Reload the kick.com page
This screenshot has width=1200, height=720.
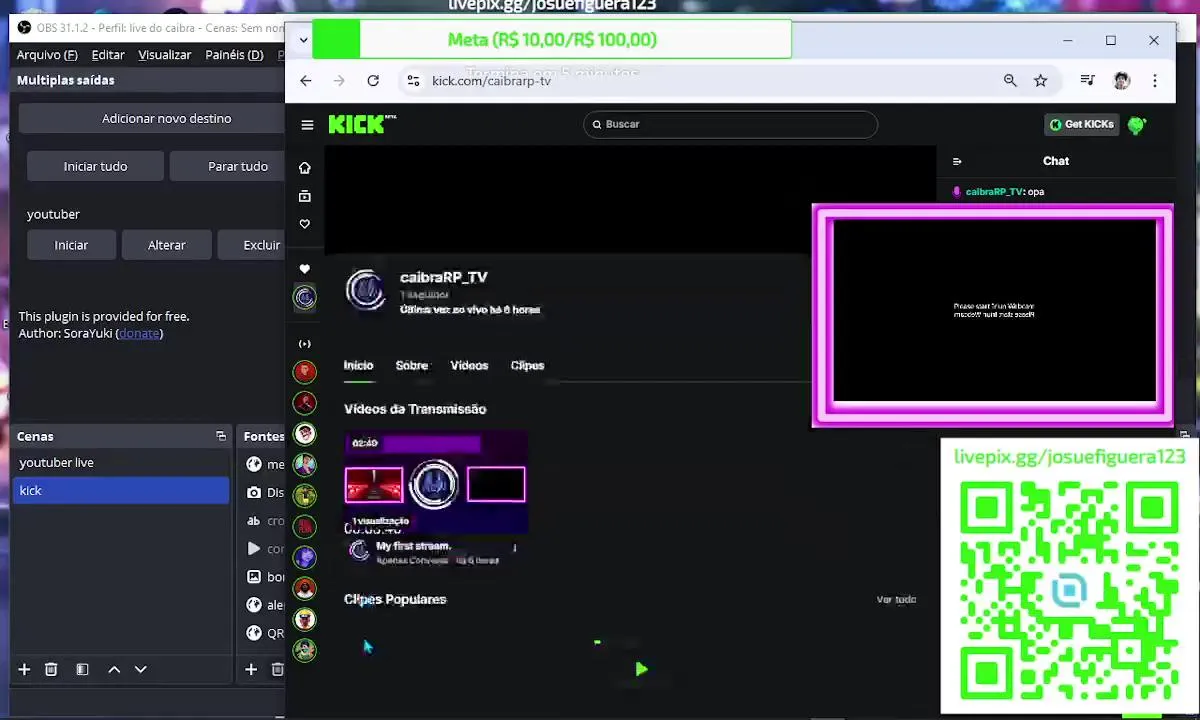[373, 81]
